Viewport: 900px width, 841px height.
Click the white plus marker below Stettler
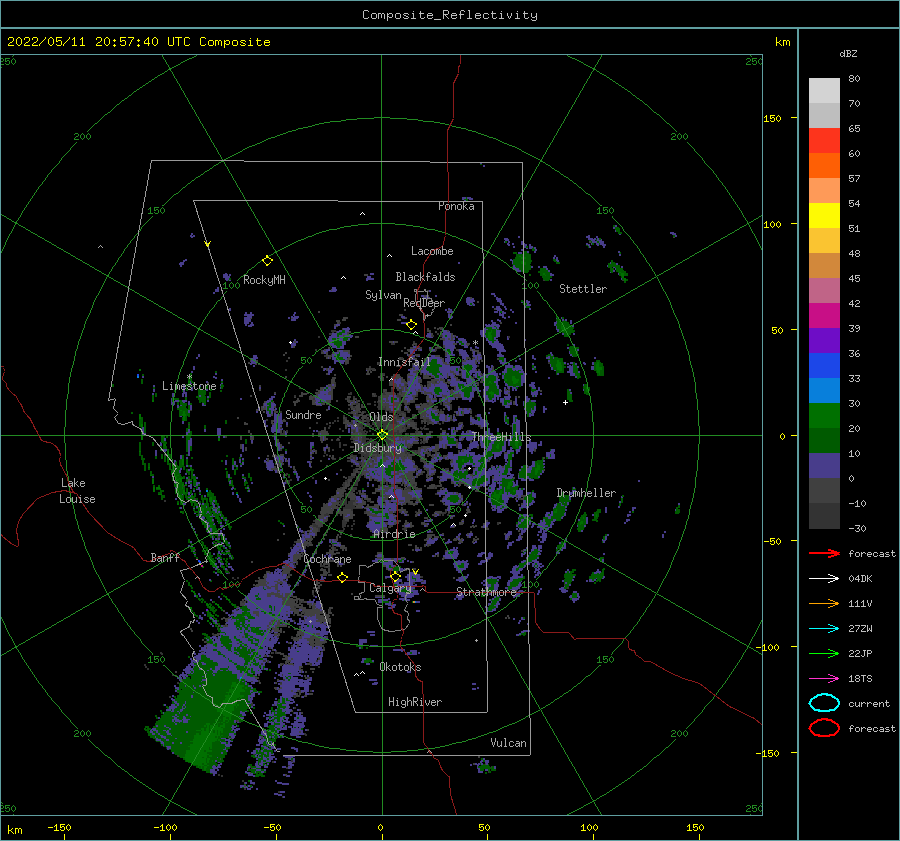pos(565,402)
